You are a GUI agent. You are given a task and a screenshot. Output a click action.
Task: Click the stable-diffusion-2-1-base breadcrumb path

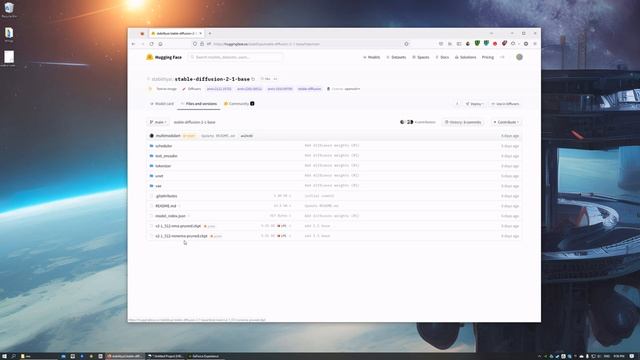(x=194, y=122)
